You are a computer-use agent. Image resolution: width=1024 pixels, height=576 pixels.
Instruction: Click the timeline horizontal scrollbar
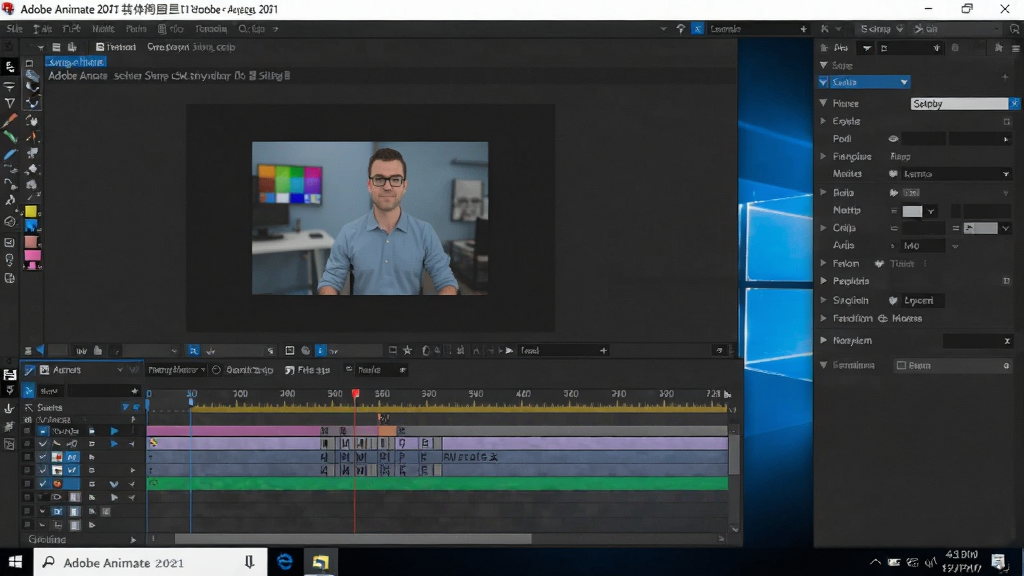(x=353, y=539)
